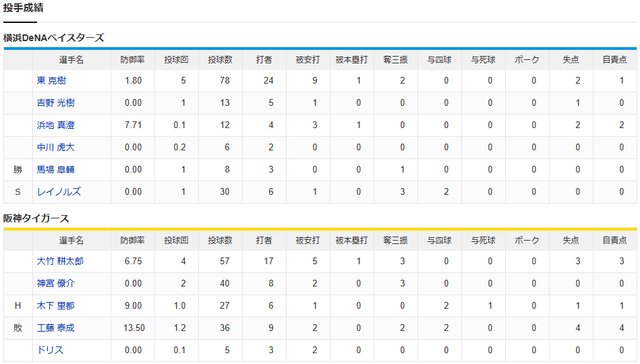Click the 阪神タイガース team heading
Viewport: 640px width, 364px height.
pyautogui.click(x=36, y=219)
